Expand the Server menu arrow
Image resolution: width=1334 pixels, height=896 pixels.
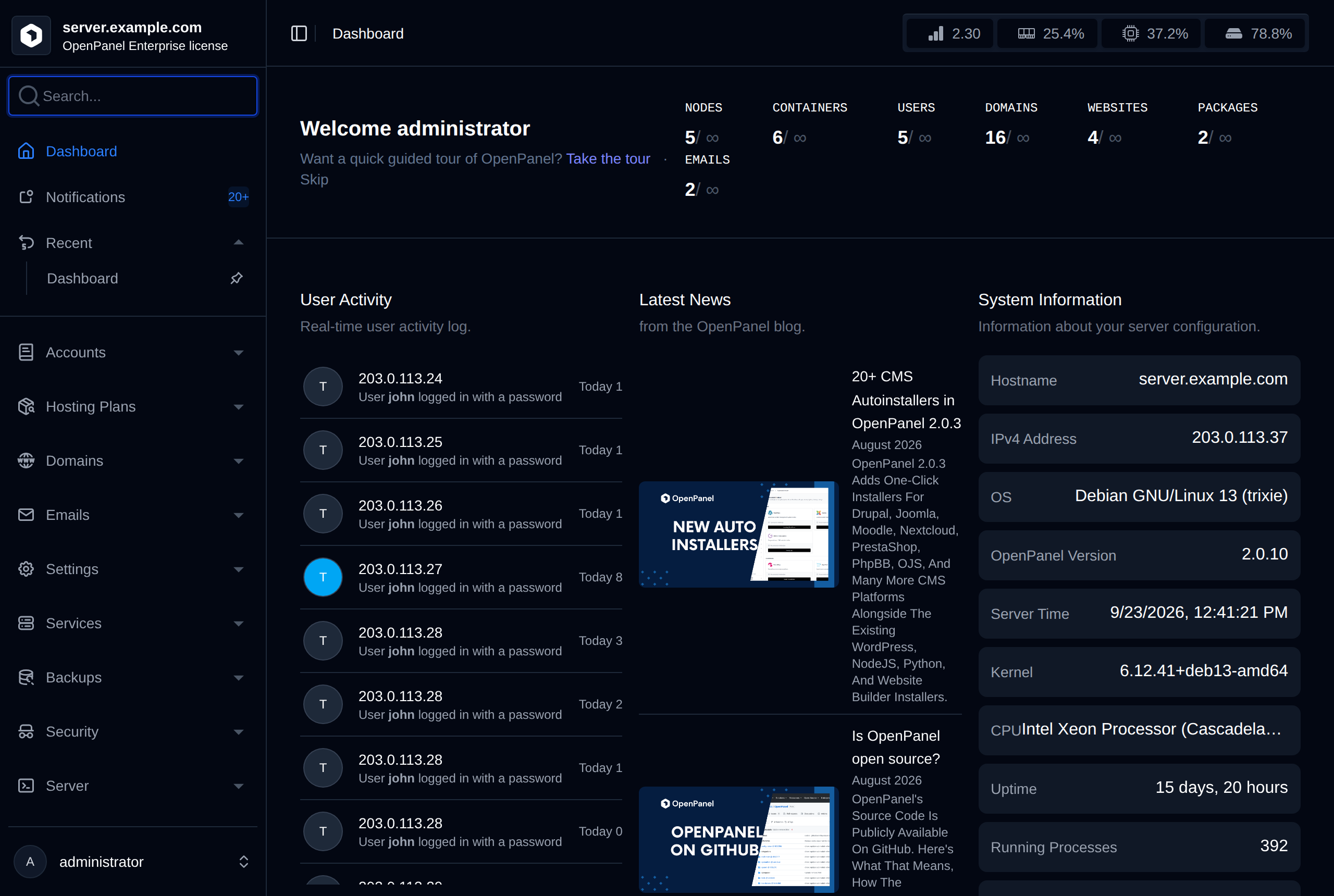click(x=238, y=786)
